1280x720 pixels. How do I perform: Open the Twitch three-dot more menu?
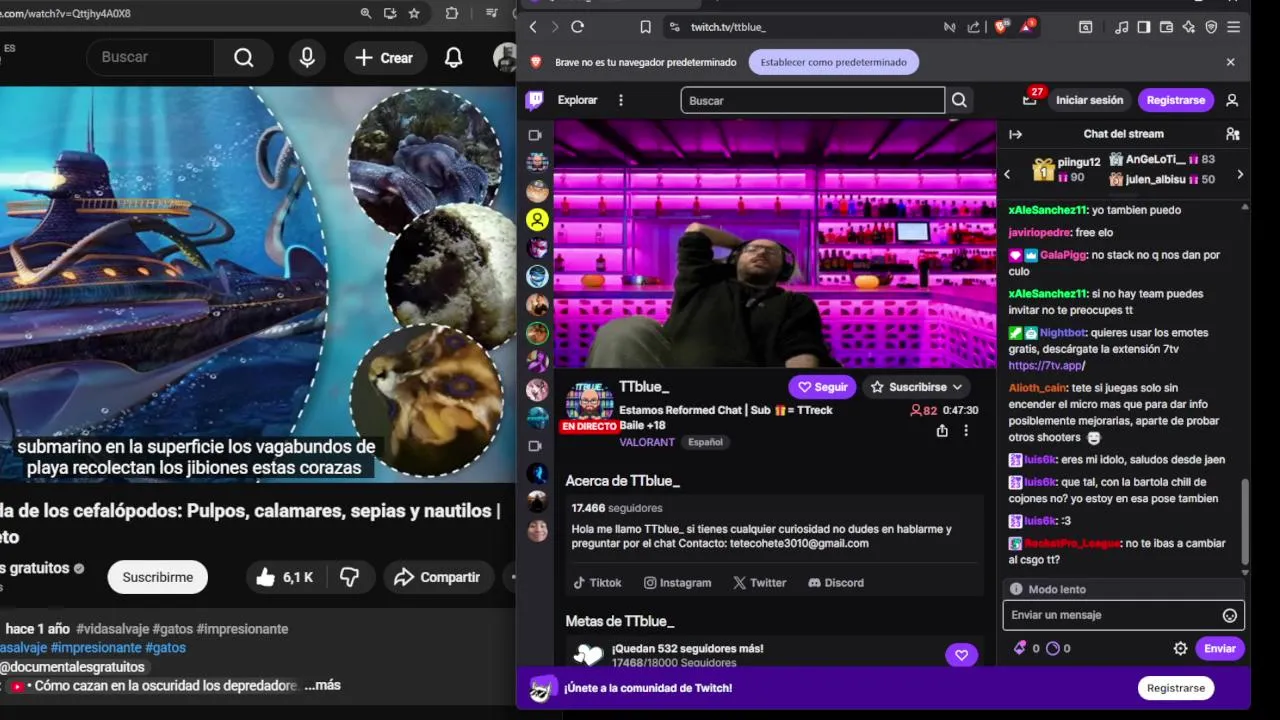(621, 100)
